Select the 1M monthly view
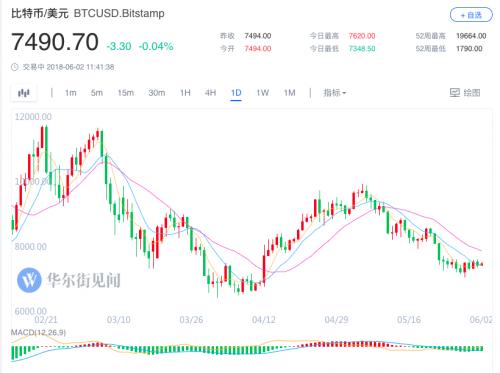The height and width of the screenshot is (373, 500). click(289, 93)
